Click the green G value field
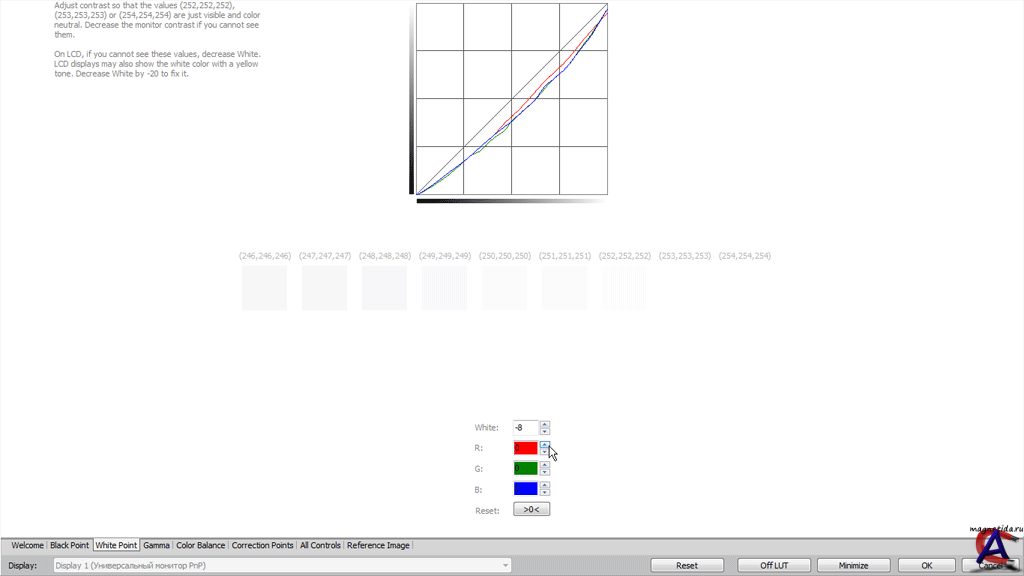Viewport: 1024px width, 576px height. point(525,468)
